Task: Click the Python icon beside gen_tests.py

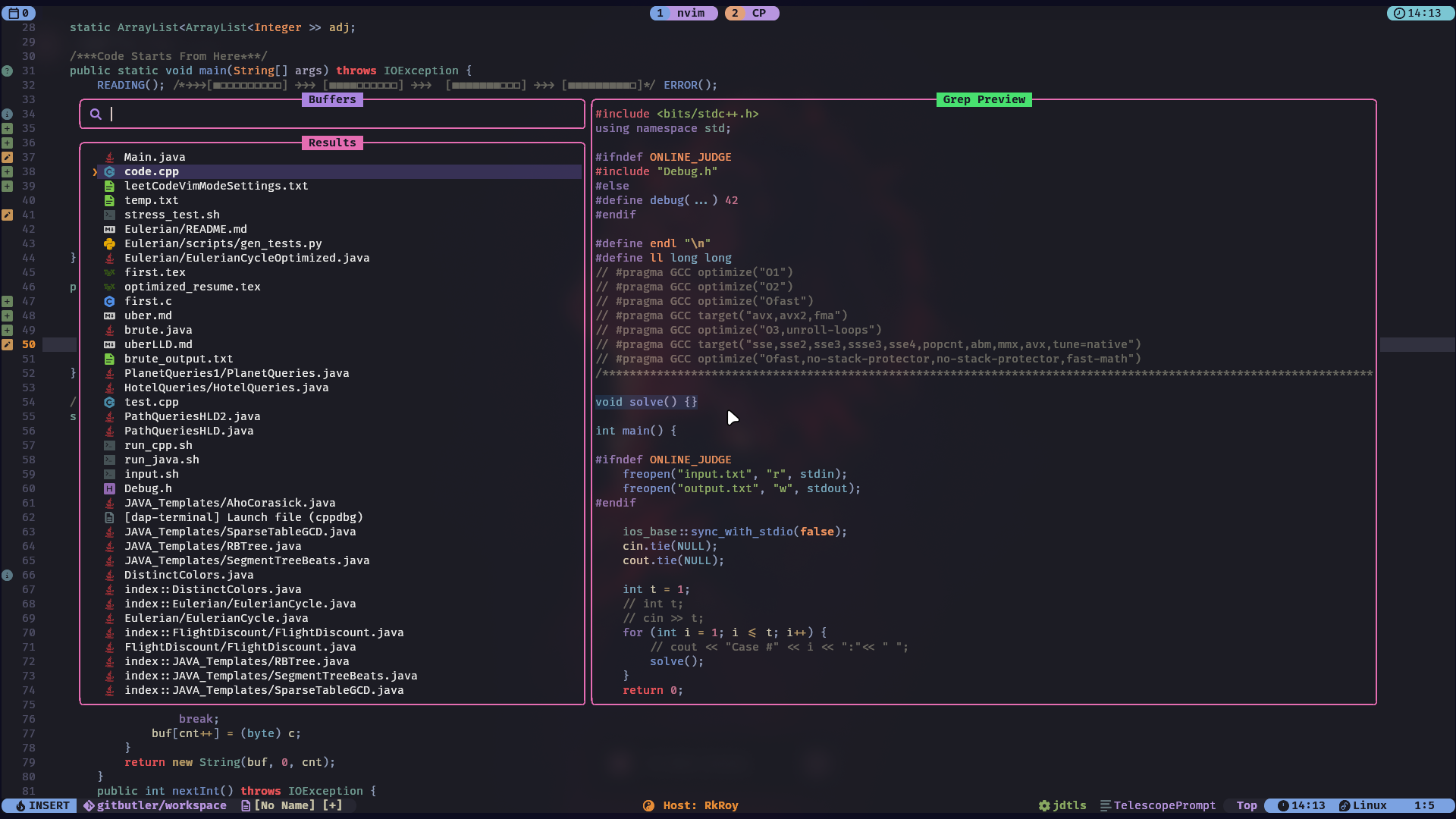Action: coord(109,244)
